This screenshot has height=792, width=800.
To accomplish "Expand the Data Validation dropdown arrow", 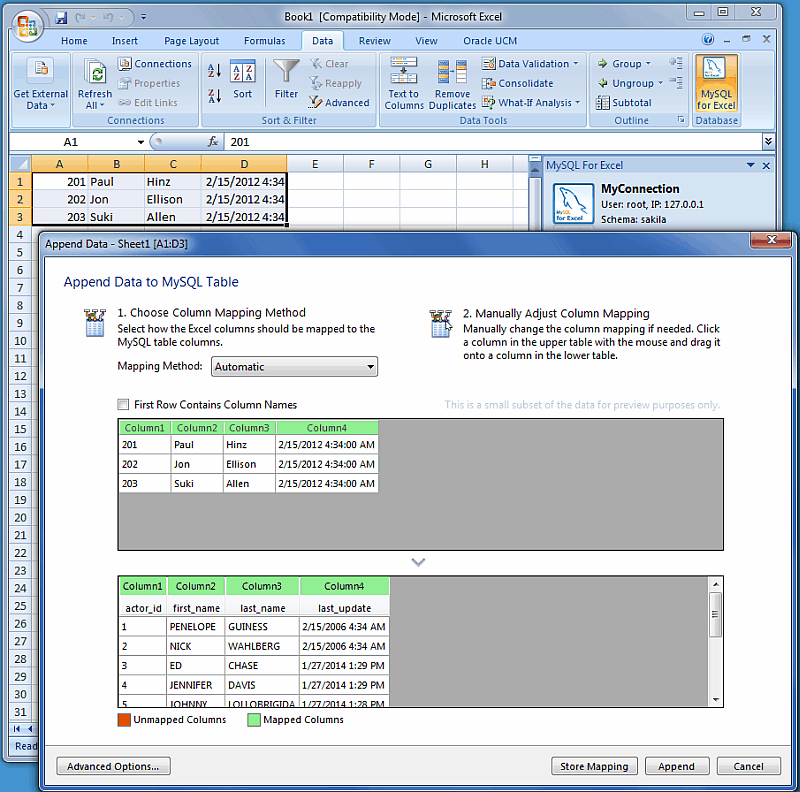I will click(x=576, y=64).
